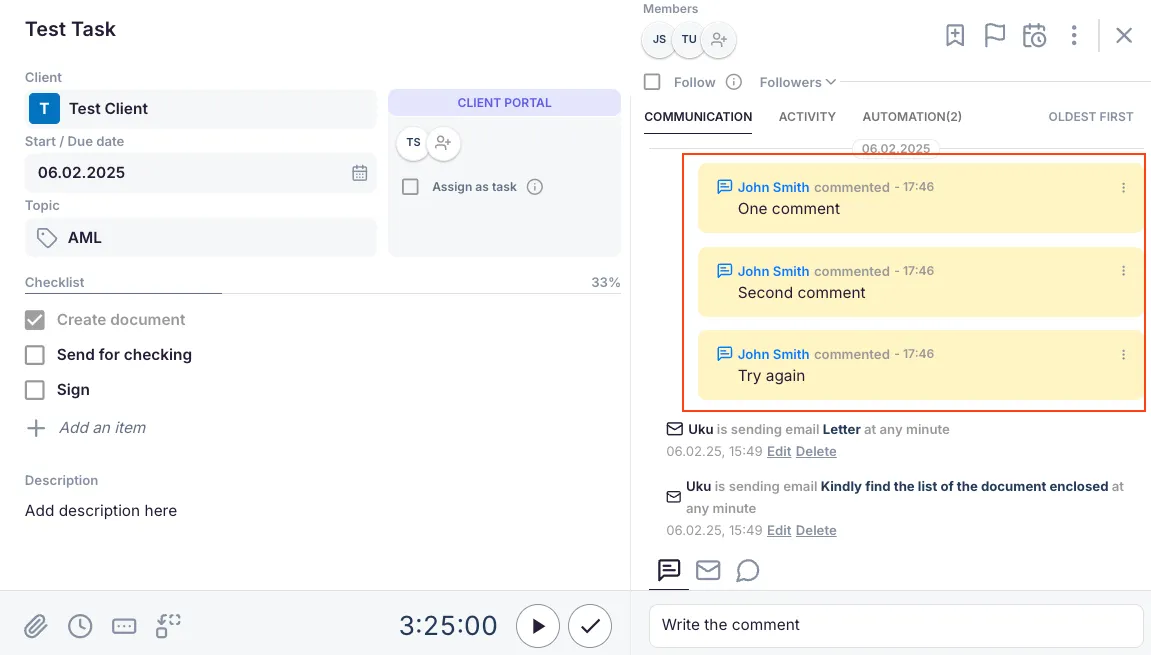The image size is (1151, 655).
Task: Open the calendar reminder icon in header
Action: (x=1034, y=36)
